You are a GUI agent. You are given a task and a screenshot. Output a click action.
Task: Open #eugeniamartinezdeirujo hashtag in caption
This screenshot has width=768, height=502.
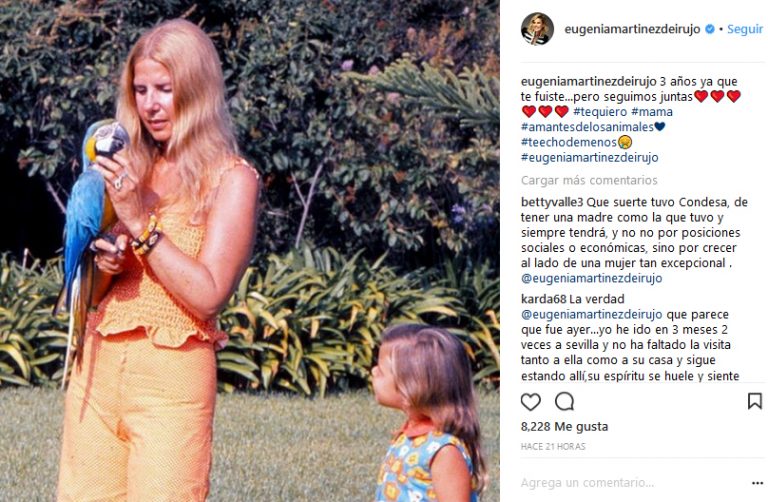589,157
